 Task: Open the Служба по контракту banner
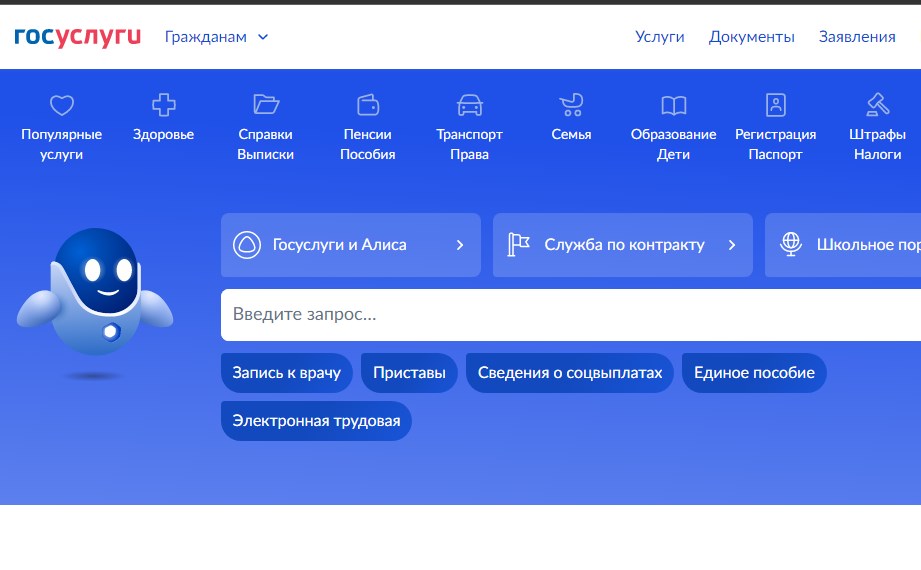click(x=623, y=245)
